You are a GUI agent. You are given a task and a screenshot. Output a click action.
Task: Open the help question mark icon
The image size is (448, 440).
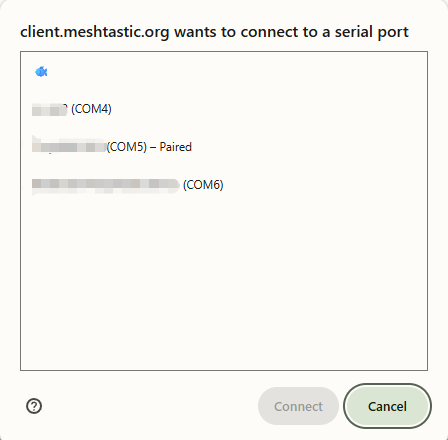coord(34,406)
